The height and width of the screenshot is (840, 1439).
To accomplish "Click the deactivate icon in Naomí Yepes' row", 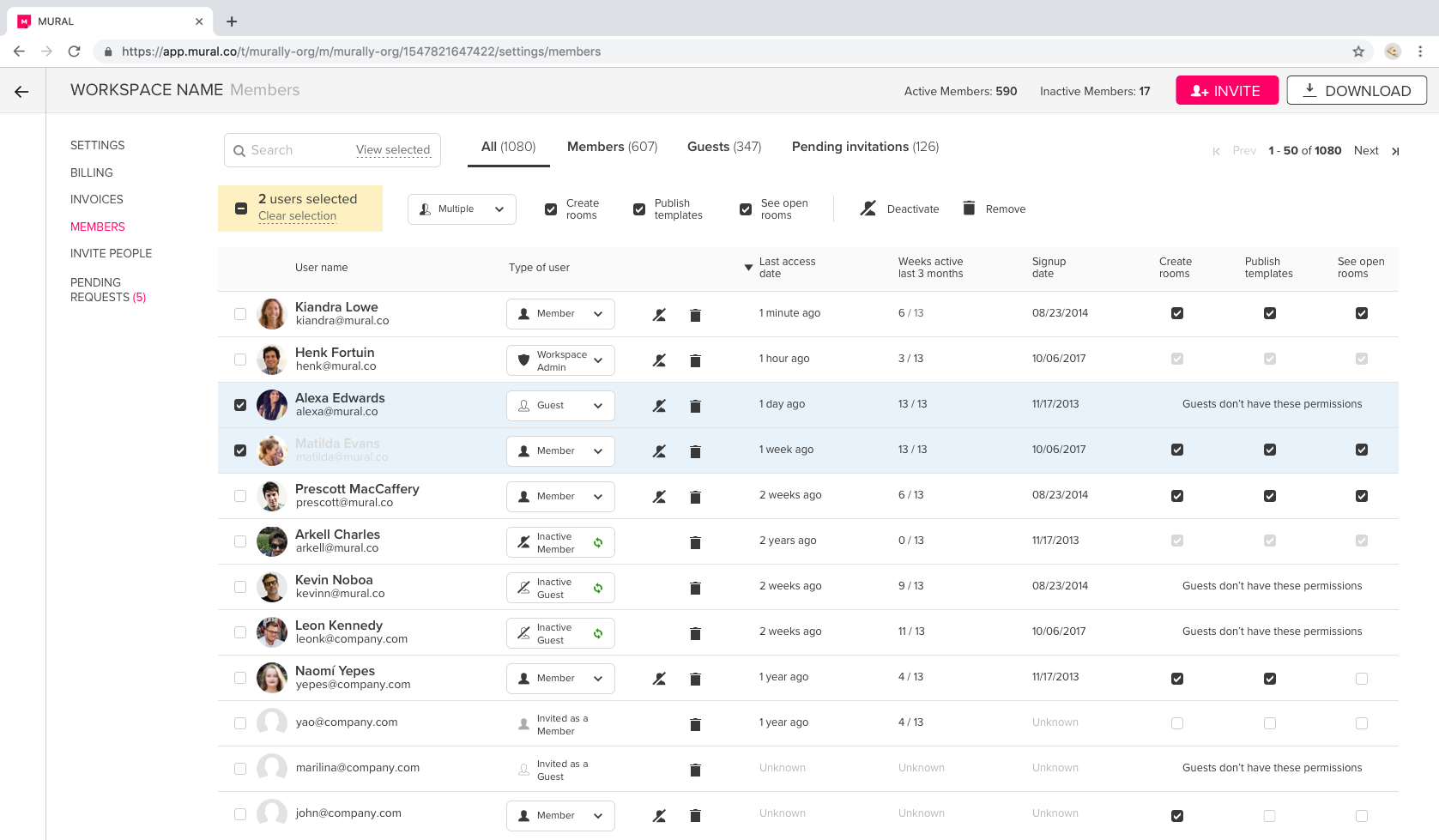I will (x=659, y=679).
